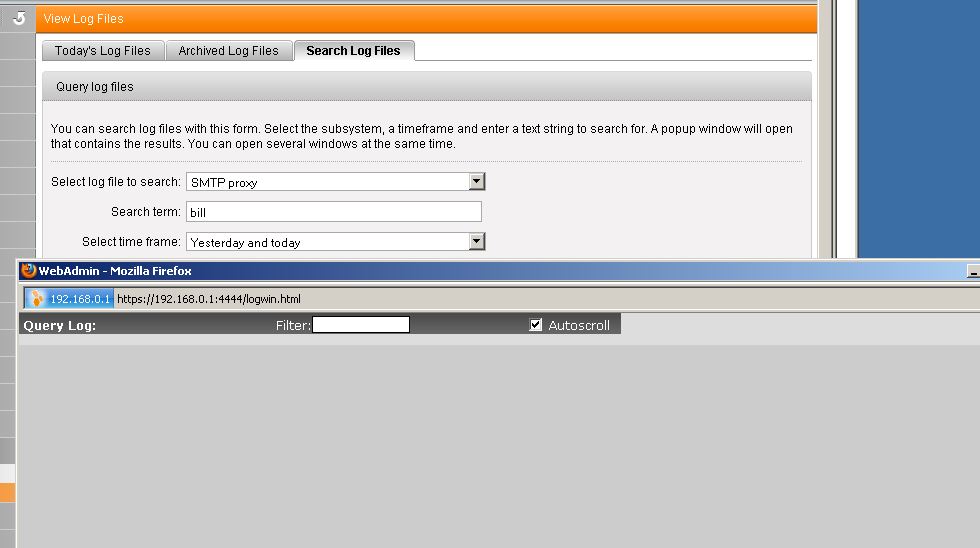Click the Autoscroll label text
The image size is (980, 548).
[579, 325]
